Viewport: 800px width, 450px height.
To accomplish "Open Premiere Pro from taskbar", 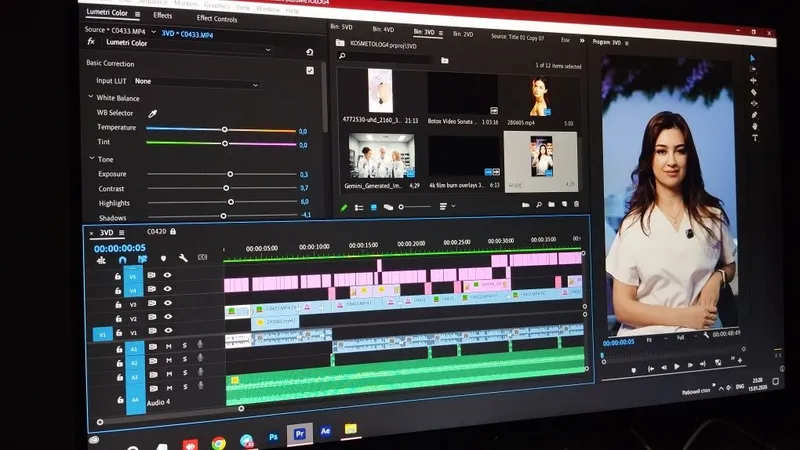I will (x=299, y=434).
